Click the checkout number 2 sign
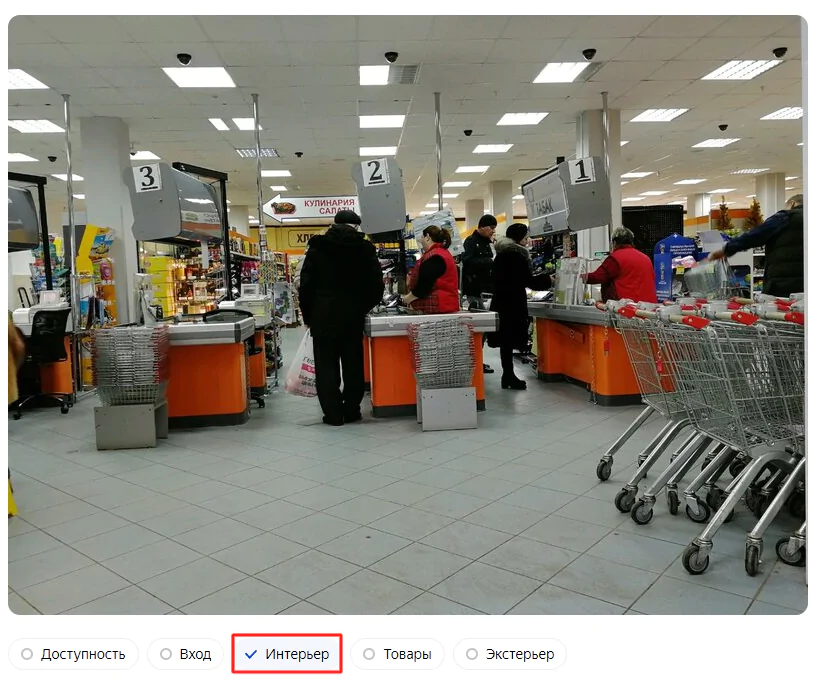Screen dimensions: 817x684 pyautogui.click(x=375, y=172)
